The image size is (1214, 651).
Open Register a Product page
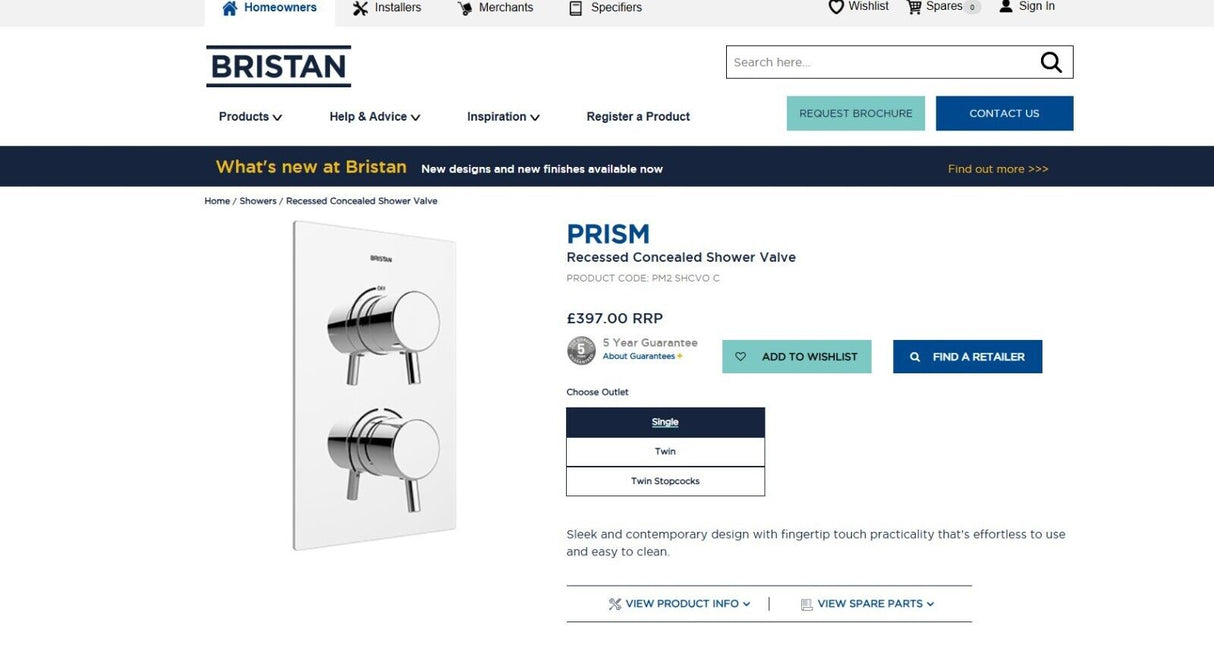(638, 117)
